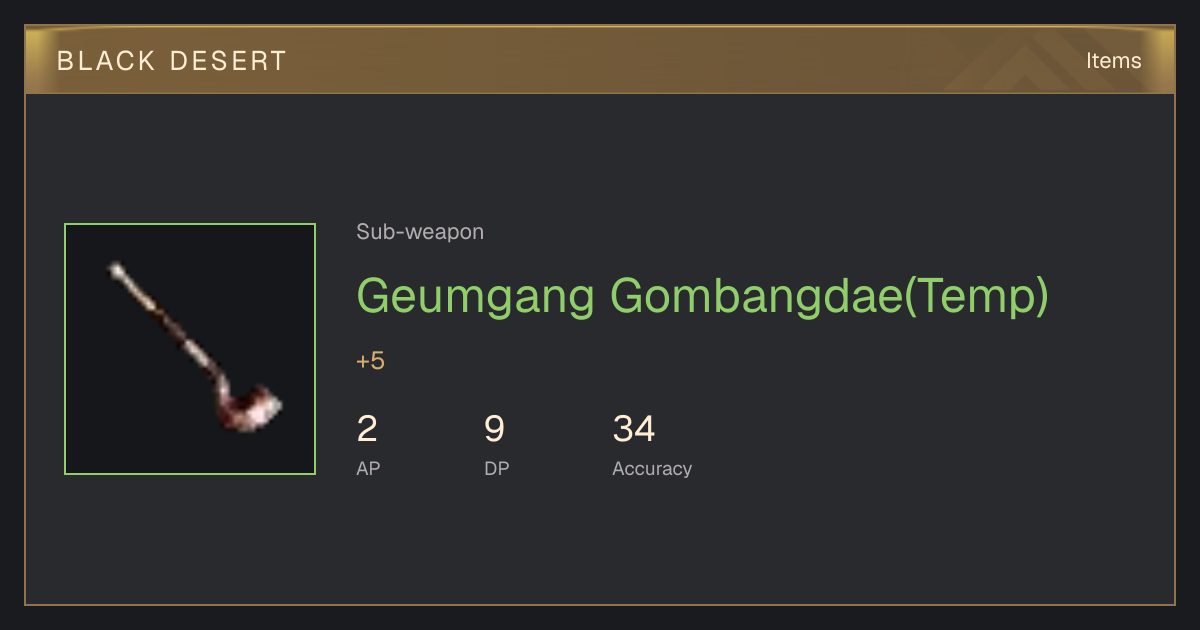Click the word Geumgang in the title

click(x=476, y=296)
